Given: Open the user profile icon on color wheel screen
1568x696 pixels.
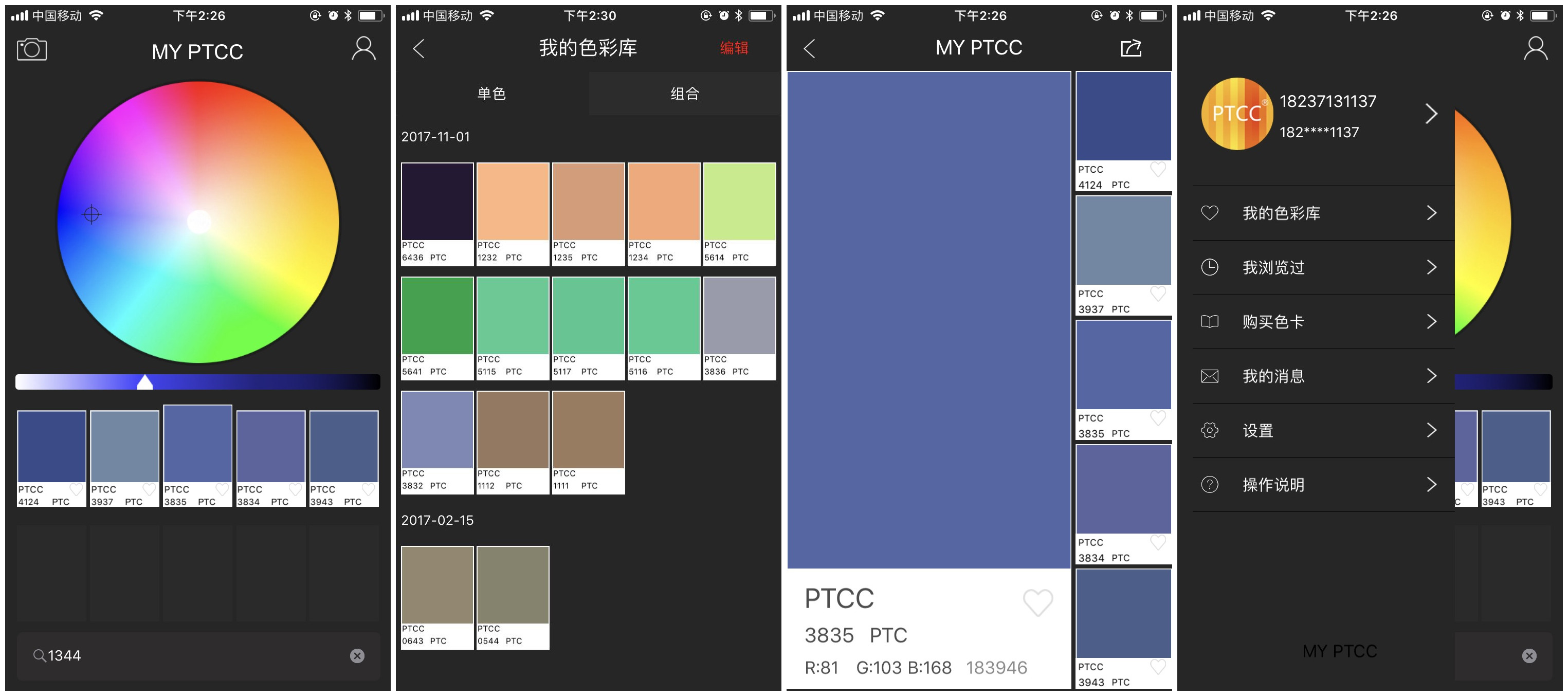Looking at the screenshot, I should point(363,48).
